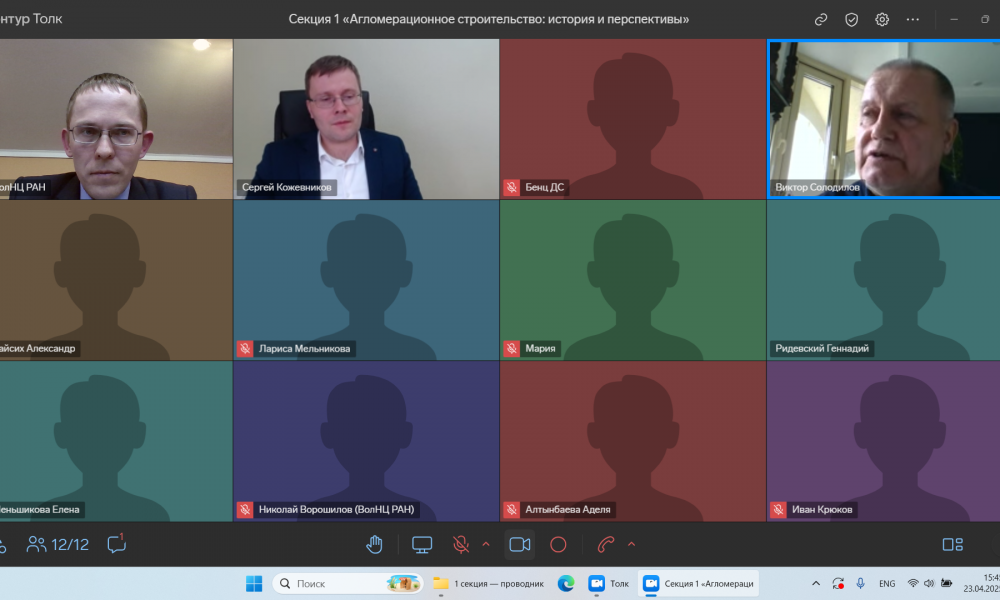This screenshot has width=1000, height=600.
Task: Click the name label Бенц ДС
Action: (x=545, y=187)
